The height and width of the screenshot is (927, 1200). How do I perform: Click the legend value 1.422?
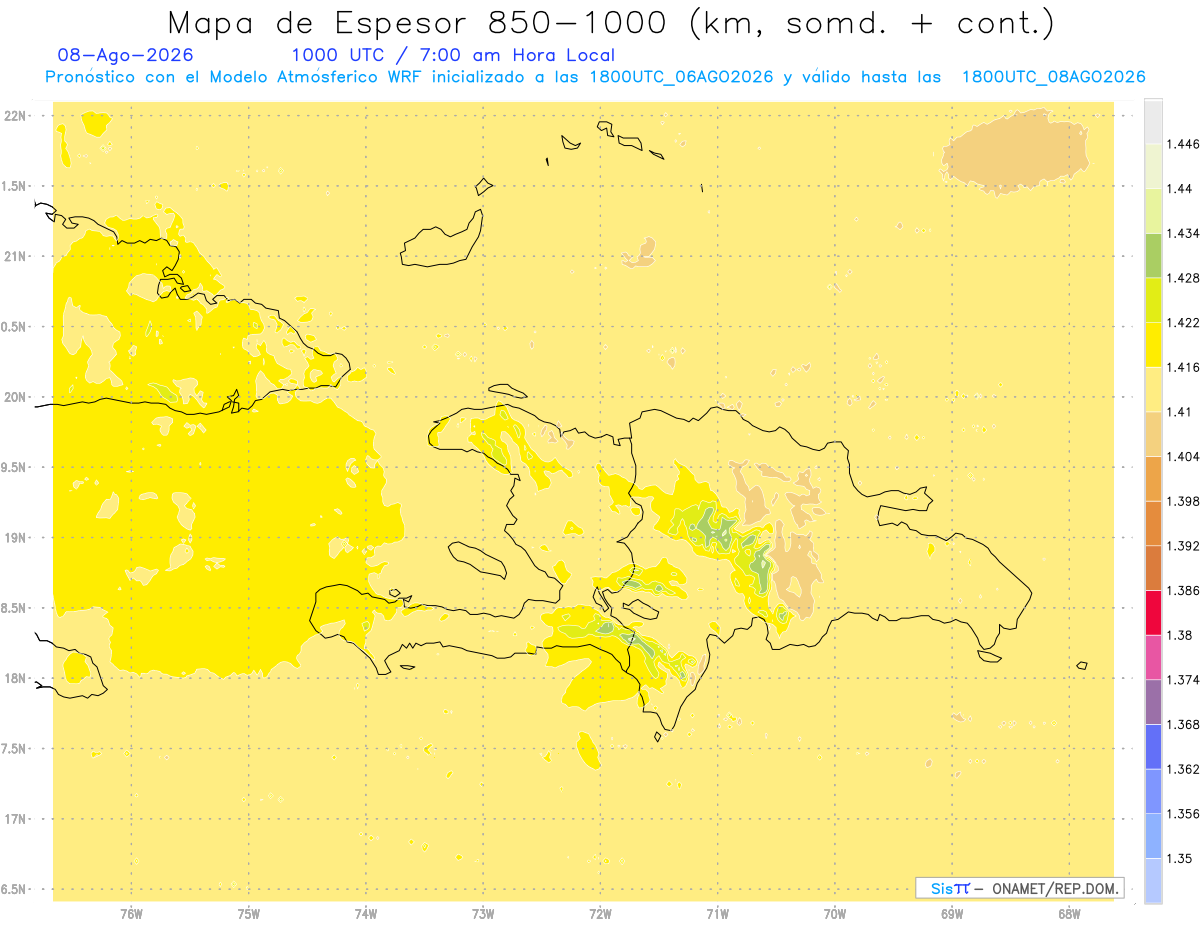[x=1182, y=322]
